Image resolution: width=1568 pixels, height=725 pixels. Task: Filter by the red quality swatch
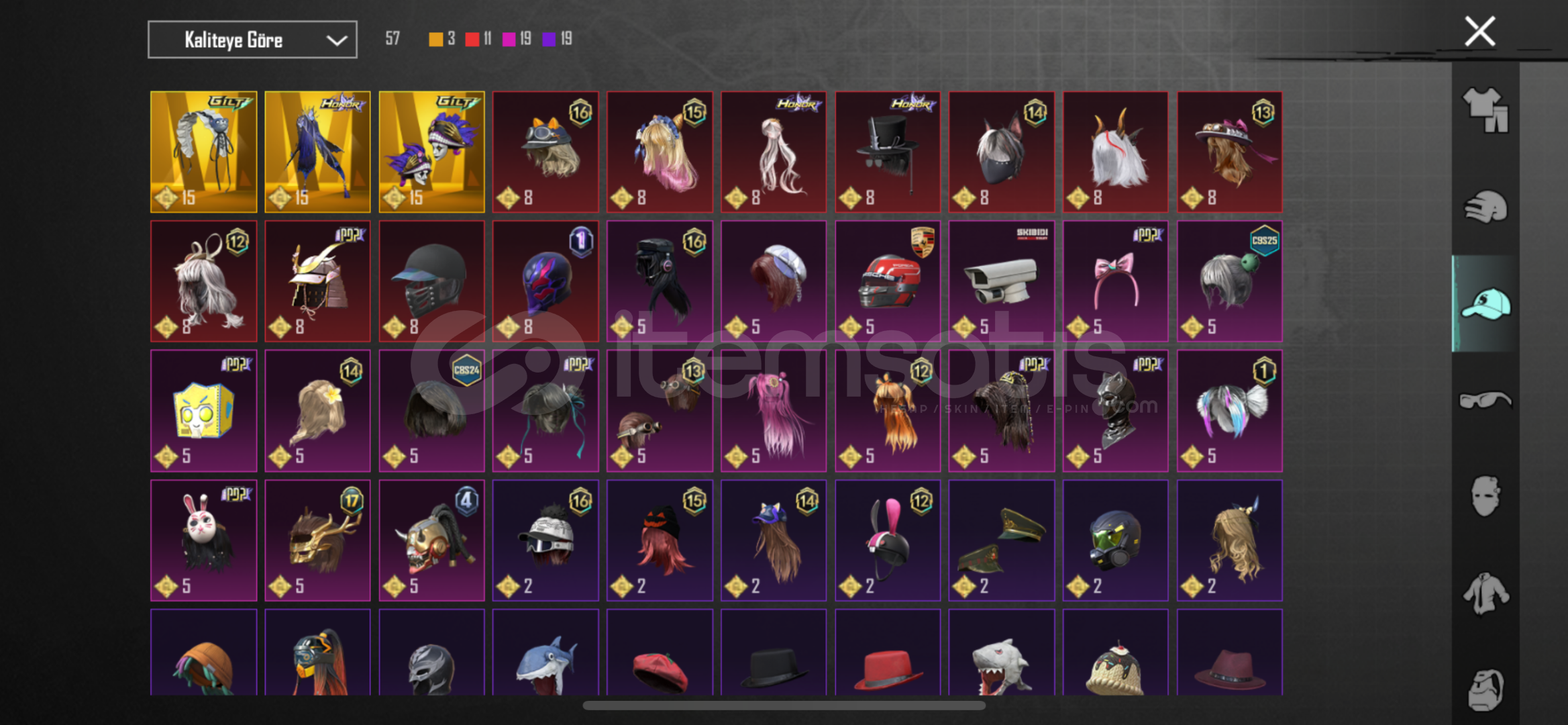click(472, 39)
